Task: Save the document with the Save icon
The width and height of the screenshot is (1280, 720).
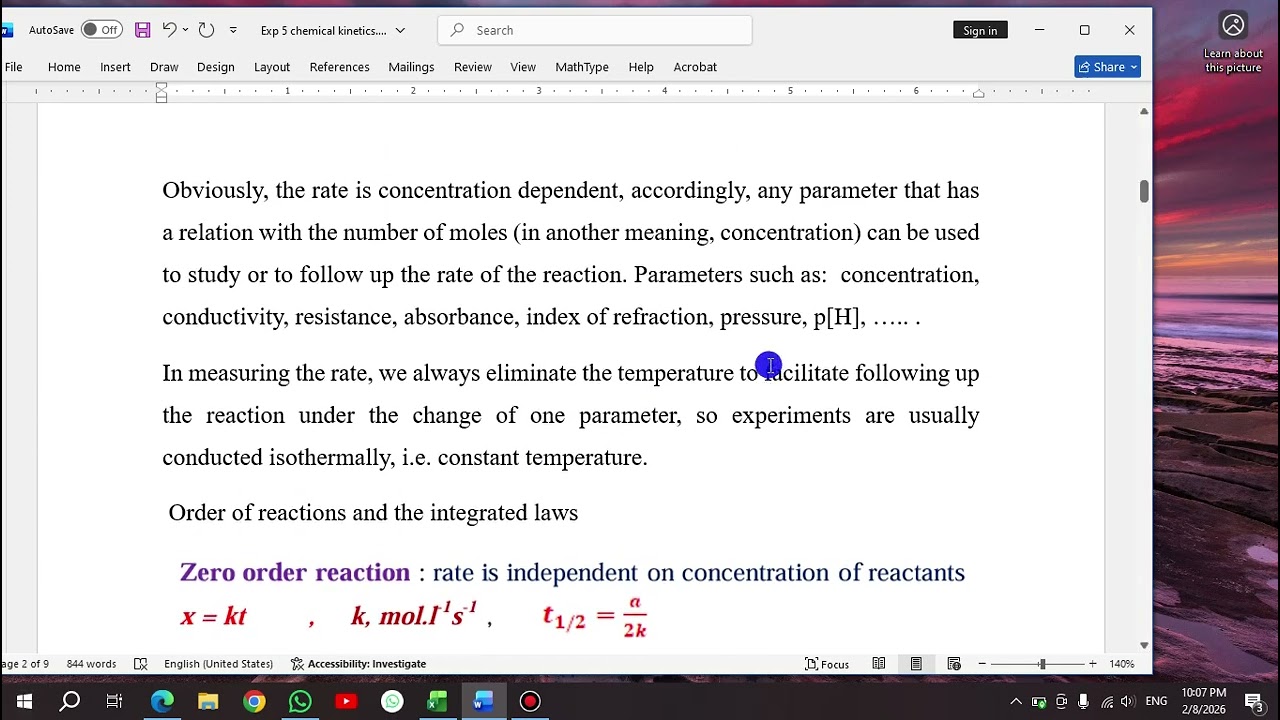Action: pyautogui.click(x=142, y=30)
